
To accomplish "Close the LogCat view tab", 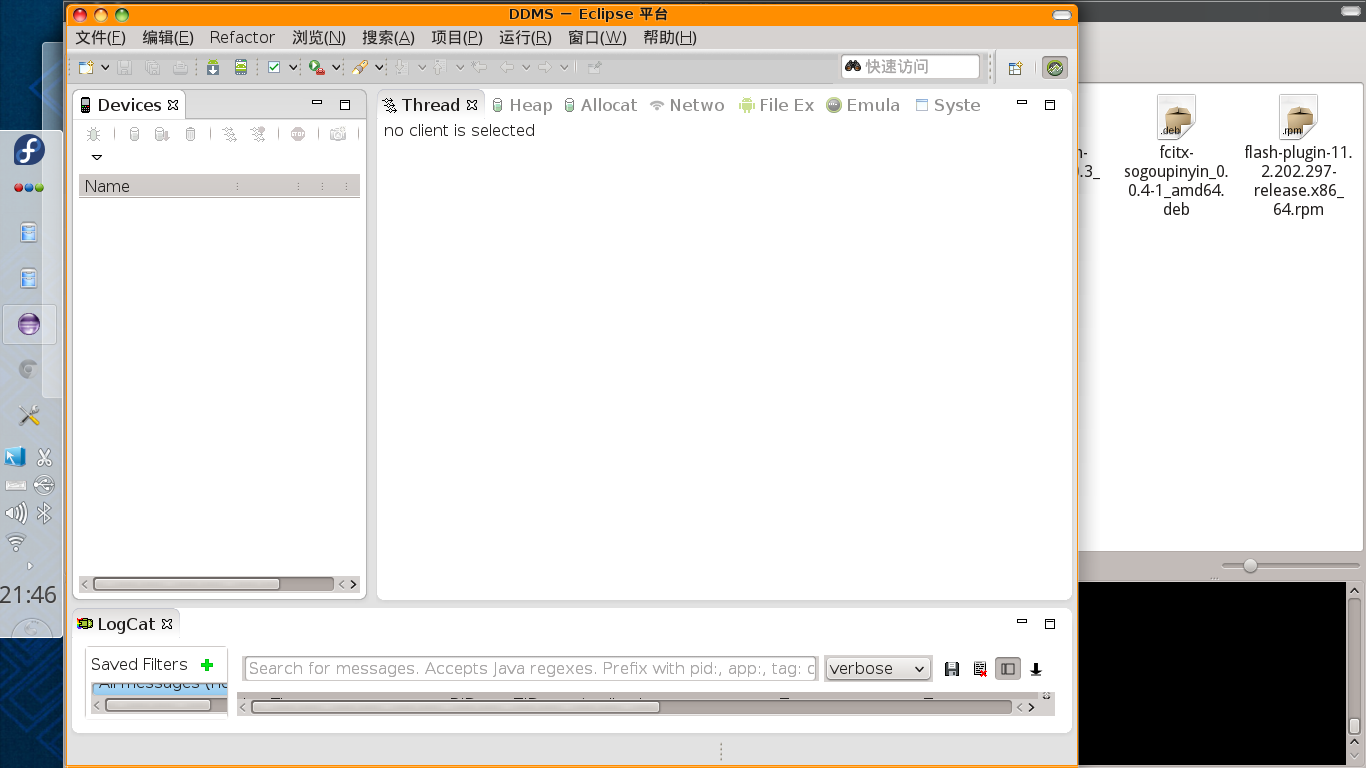I will click(x=167, y=624).
